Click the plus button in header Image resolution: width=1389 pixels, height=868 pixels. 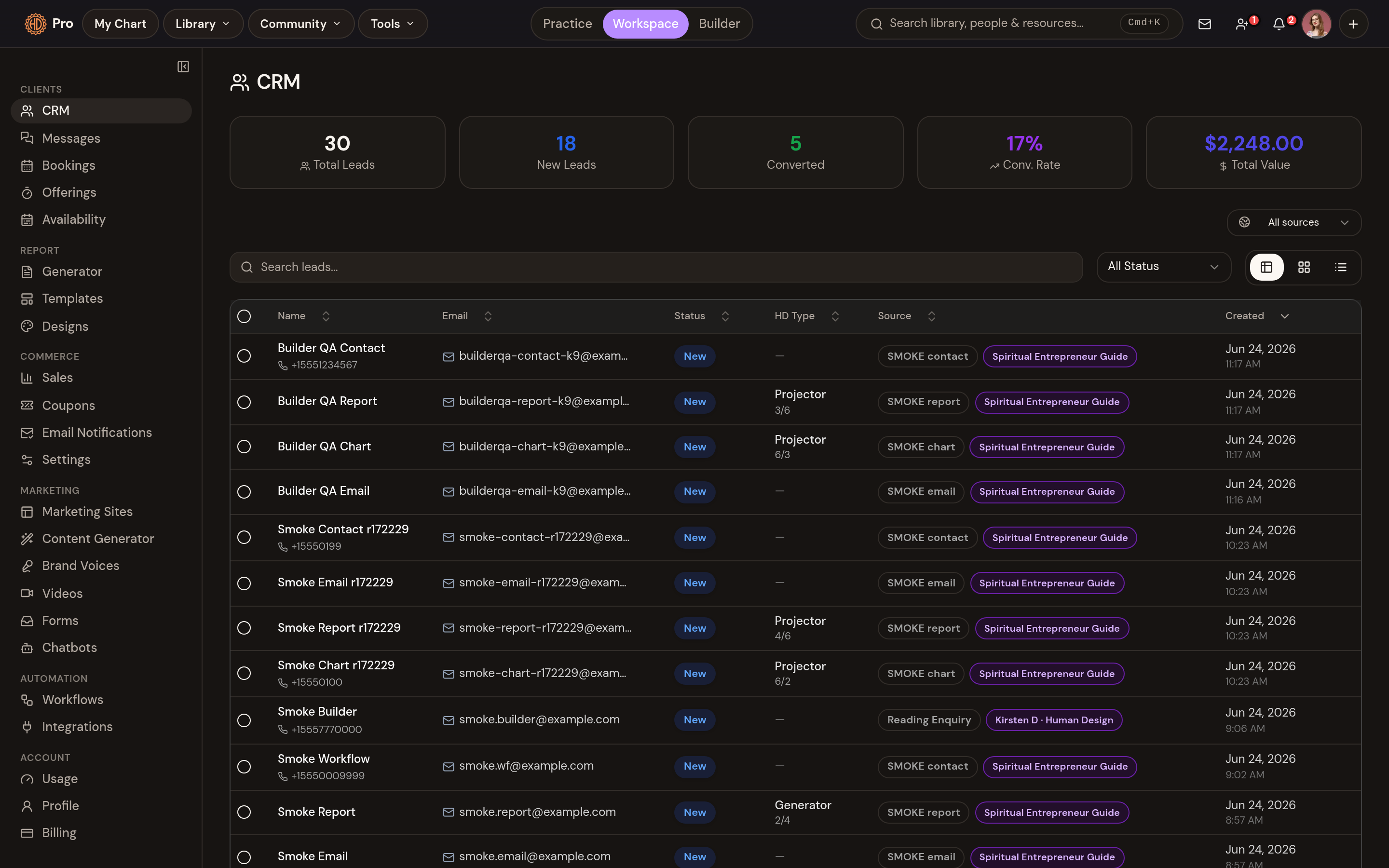pos(1353,24)
